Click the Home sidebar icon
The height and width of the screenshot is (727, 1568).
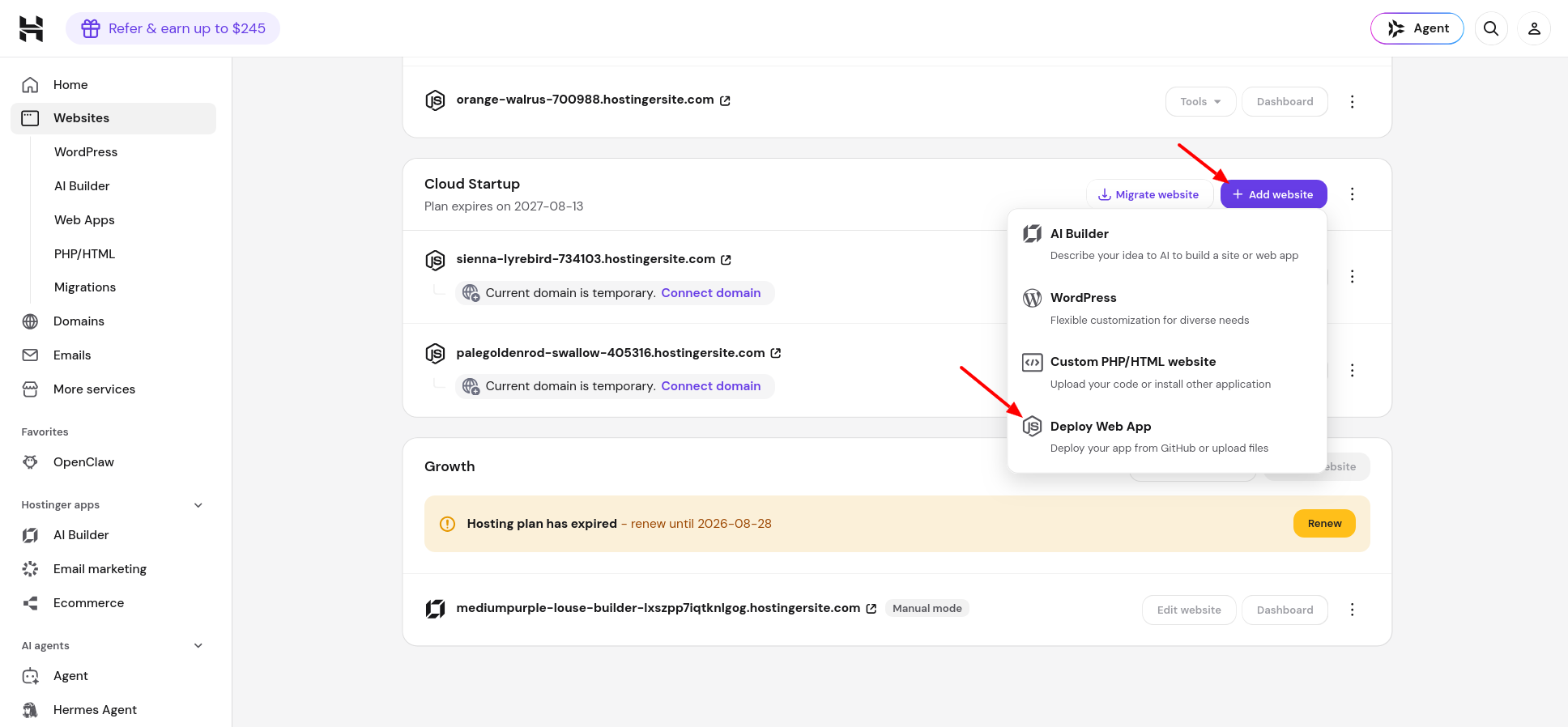30,84
